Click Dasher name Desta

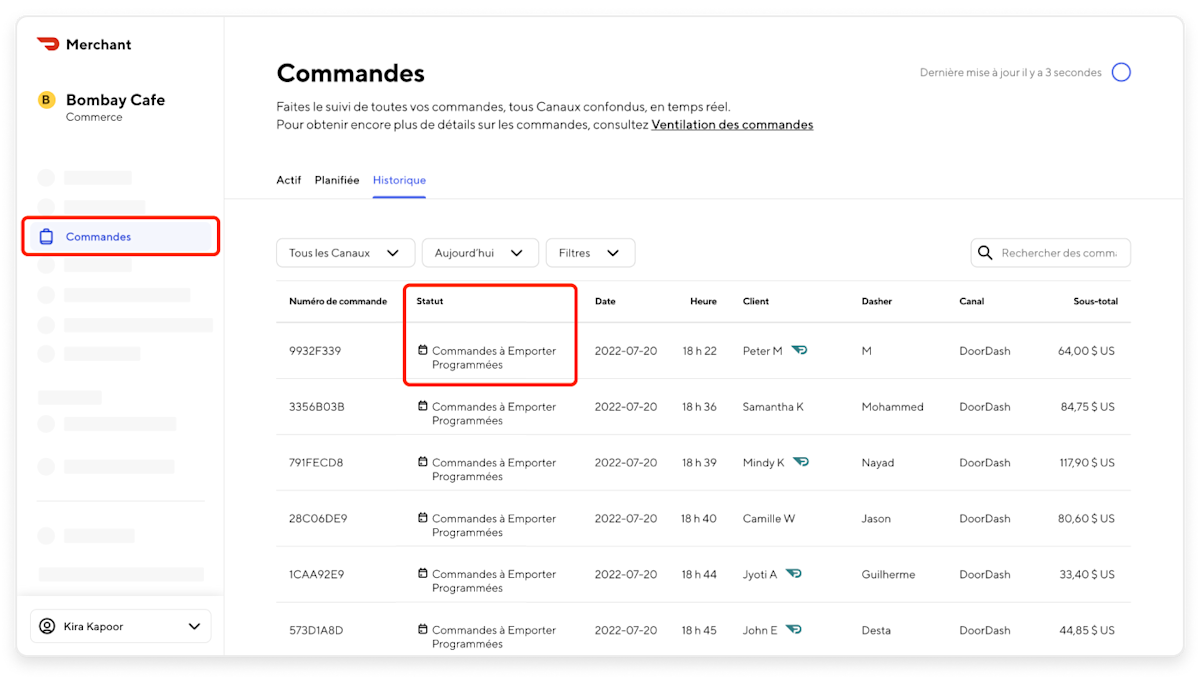(877, 630)
